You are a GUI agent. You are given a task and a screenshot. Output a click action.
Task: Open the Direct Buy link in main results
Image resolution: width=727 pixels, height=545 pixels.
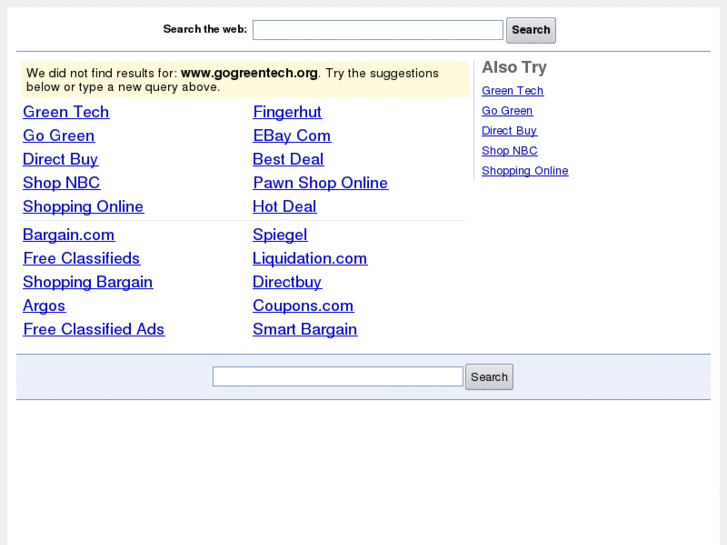pos(61,159)
